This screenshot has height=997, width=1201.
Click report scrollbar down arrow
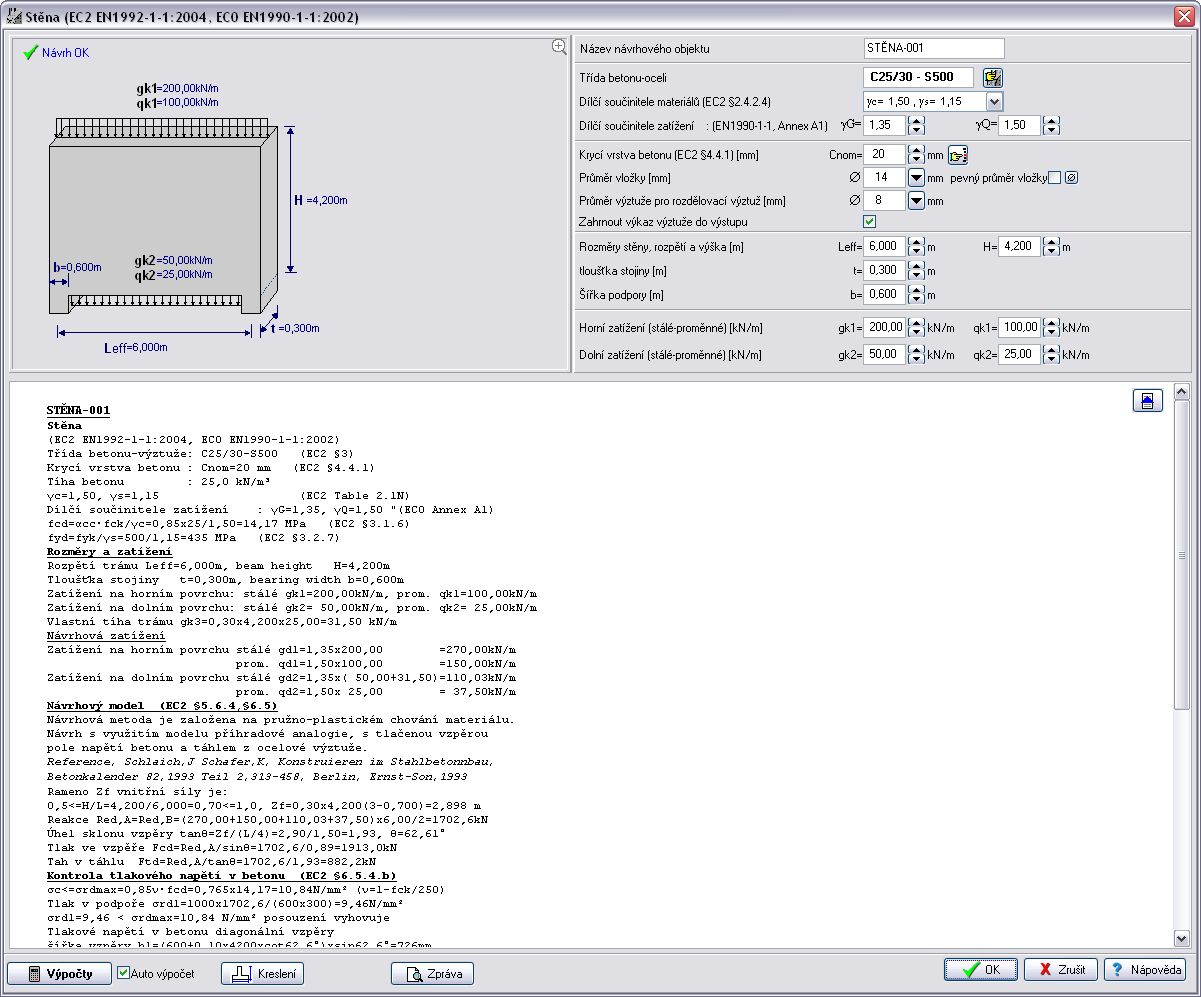(1182, 938)
